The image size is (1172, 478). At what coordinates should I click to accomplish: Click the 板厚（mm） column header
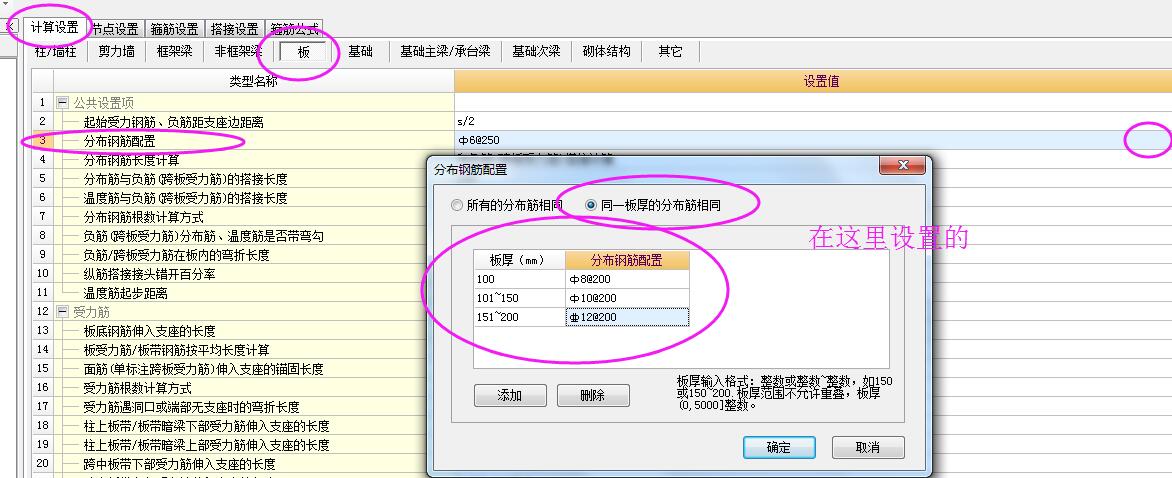coord(519,261)
